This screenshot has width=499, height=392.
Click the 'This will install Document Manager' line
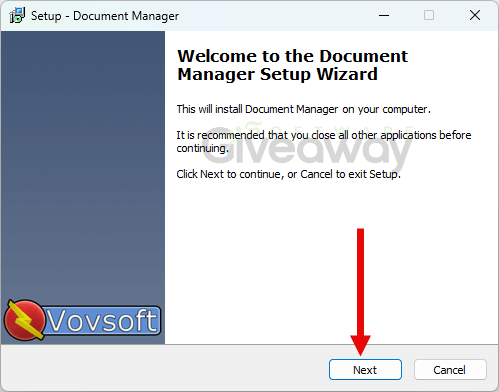[303, 109]
